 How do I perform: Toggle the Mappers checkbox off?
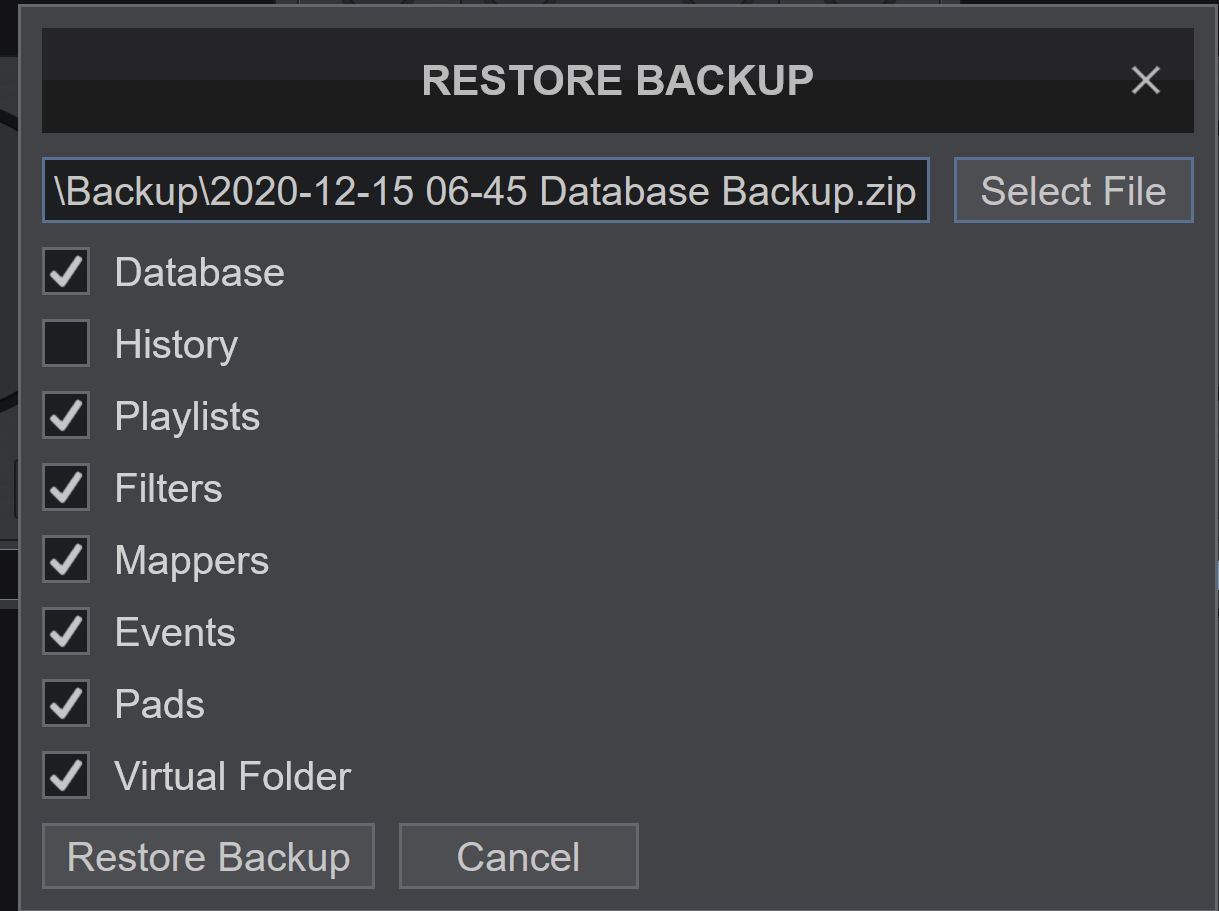point(66,560)
